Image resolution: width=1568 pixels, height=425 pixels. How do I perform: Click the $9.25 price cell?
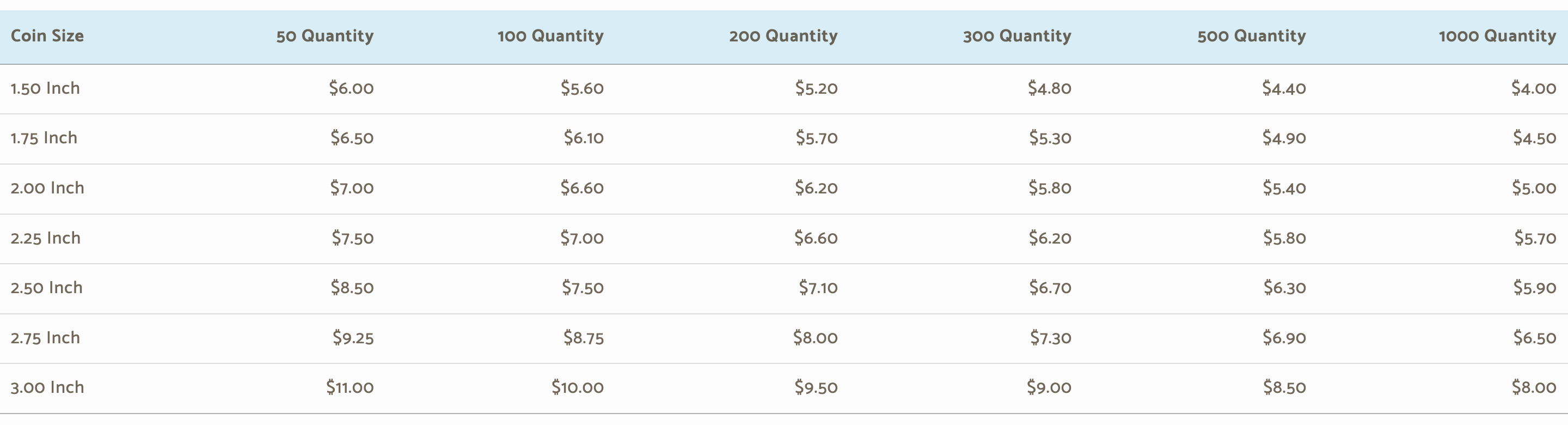click(353, 337)
